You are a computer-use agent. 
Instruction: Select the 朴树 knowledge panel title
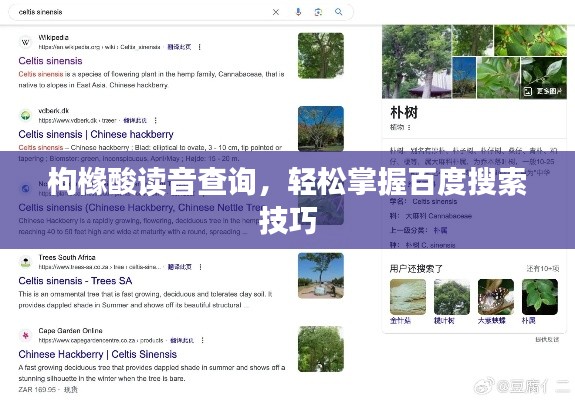(x=404, y=112)
